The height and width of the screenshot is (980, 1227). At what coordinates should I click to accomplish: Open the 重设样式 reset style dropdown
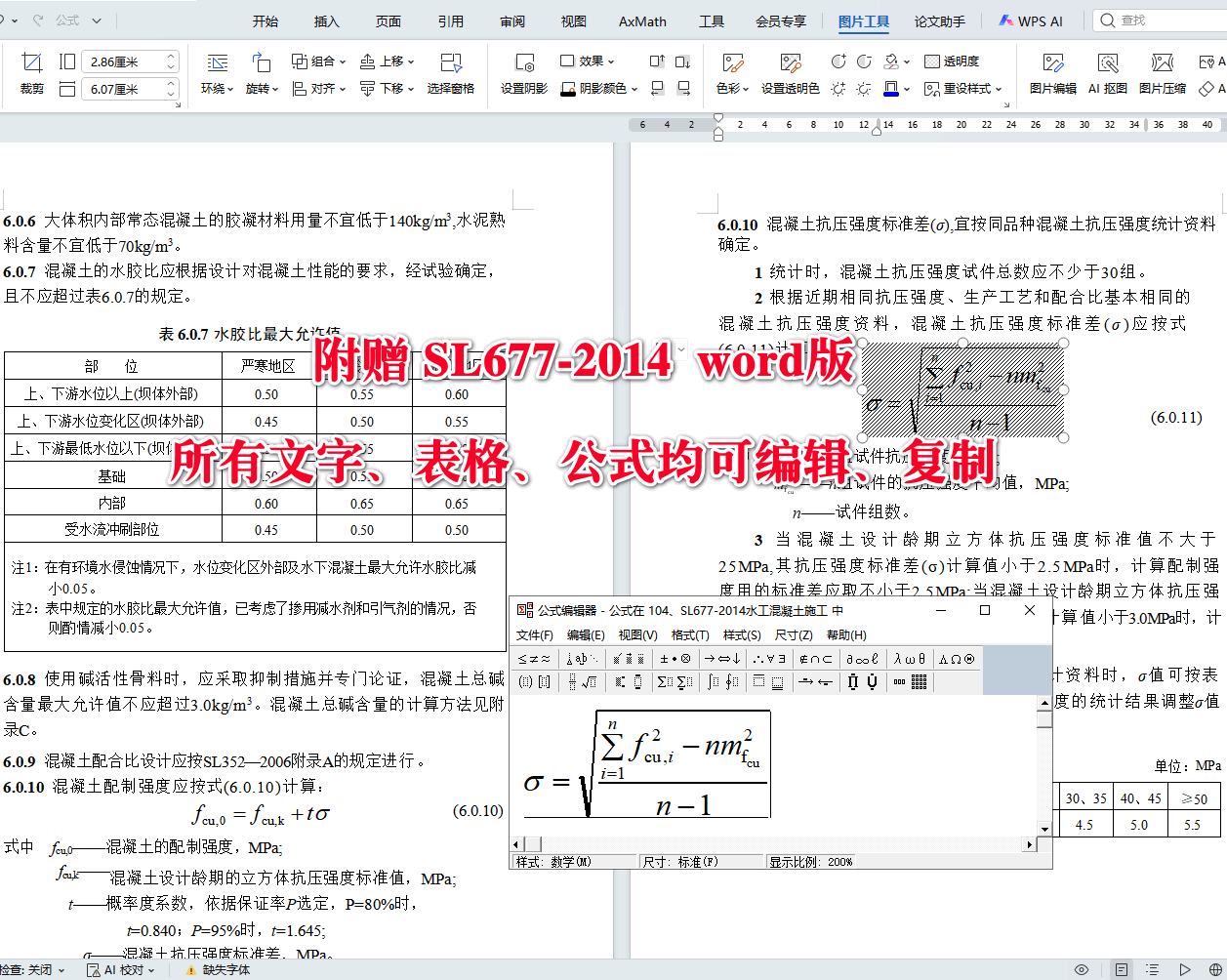click(963, 88)
